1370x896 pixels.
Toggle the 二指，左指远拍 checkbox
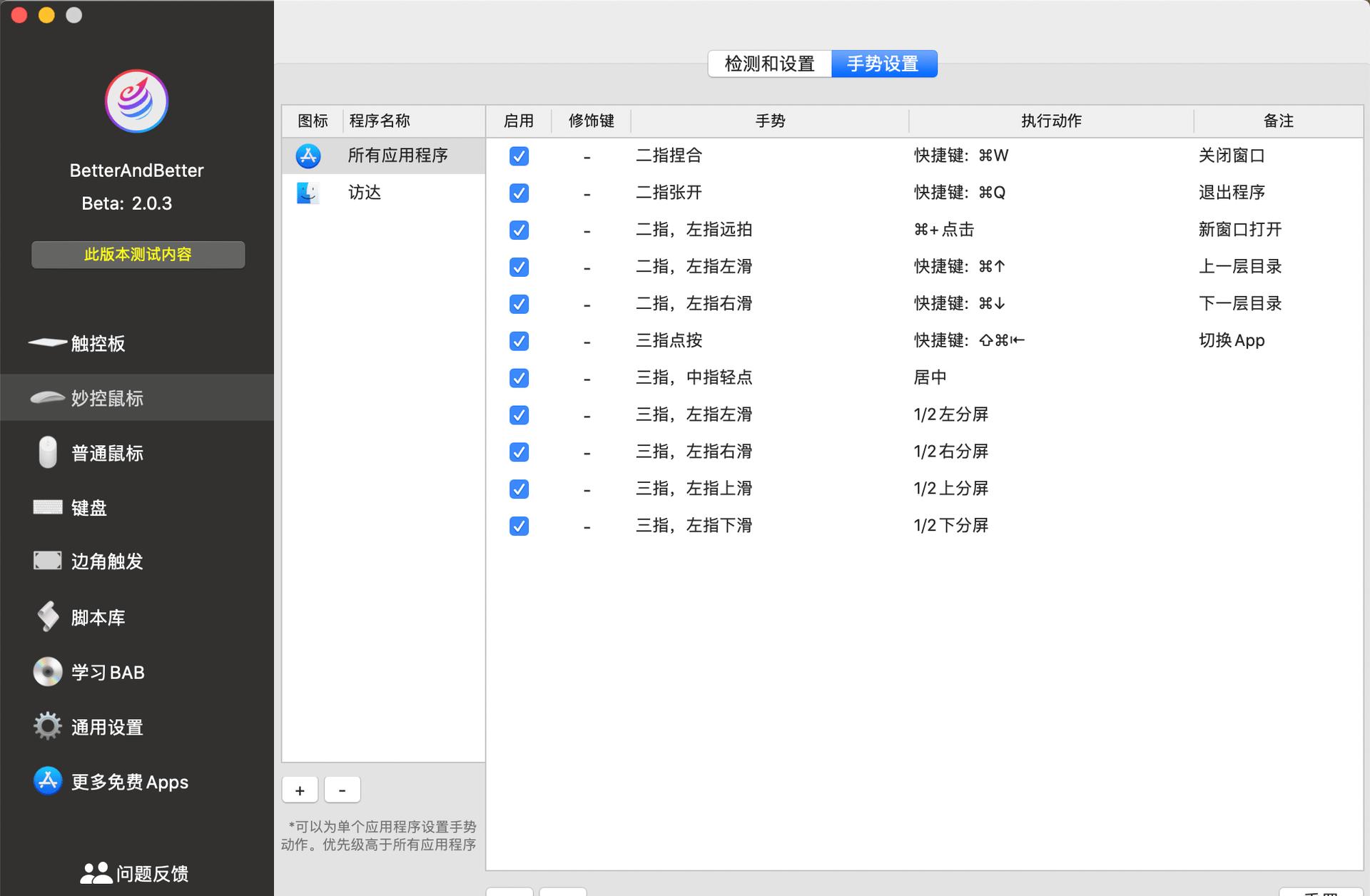[519, 230]
